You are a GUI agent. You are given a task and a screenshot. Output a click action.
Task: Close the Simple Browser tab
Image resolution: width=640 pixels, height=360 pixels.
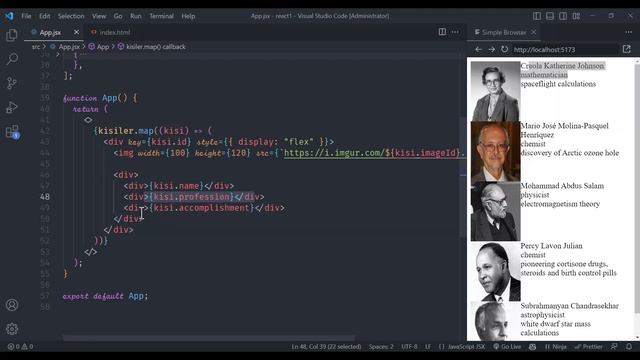(533, 32)
